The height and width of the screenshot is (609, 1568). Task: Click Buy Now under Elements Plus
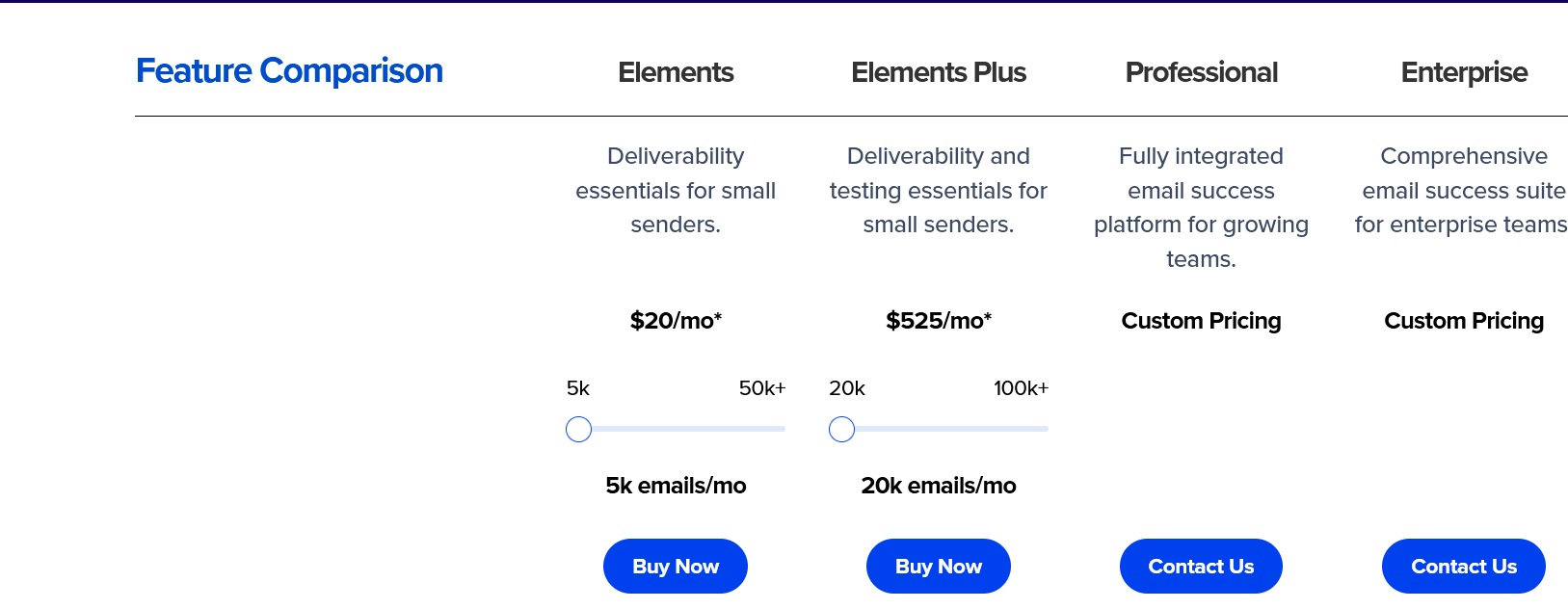(938, 567)
